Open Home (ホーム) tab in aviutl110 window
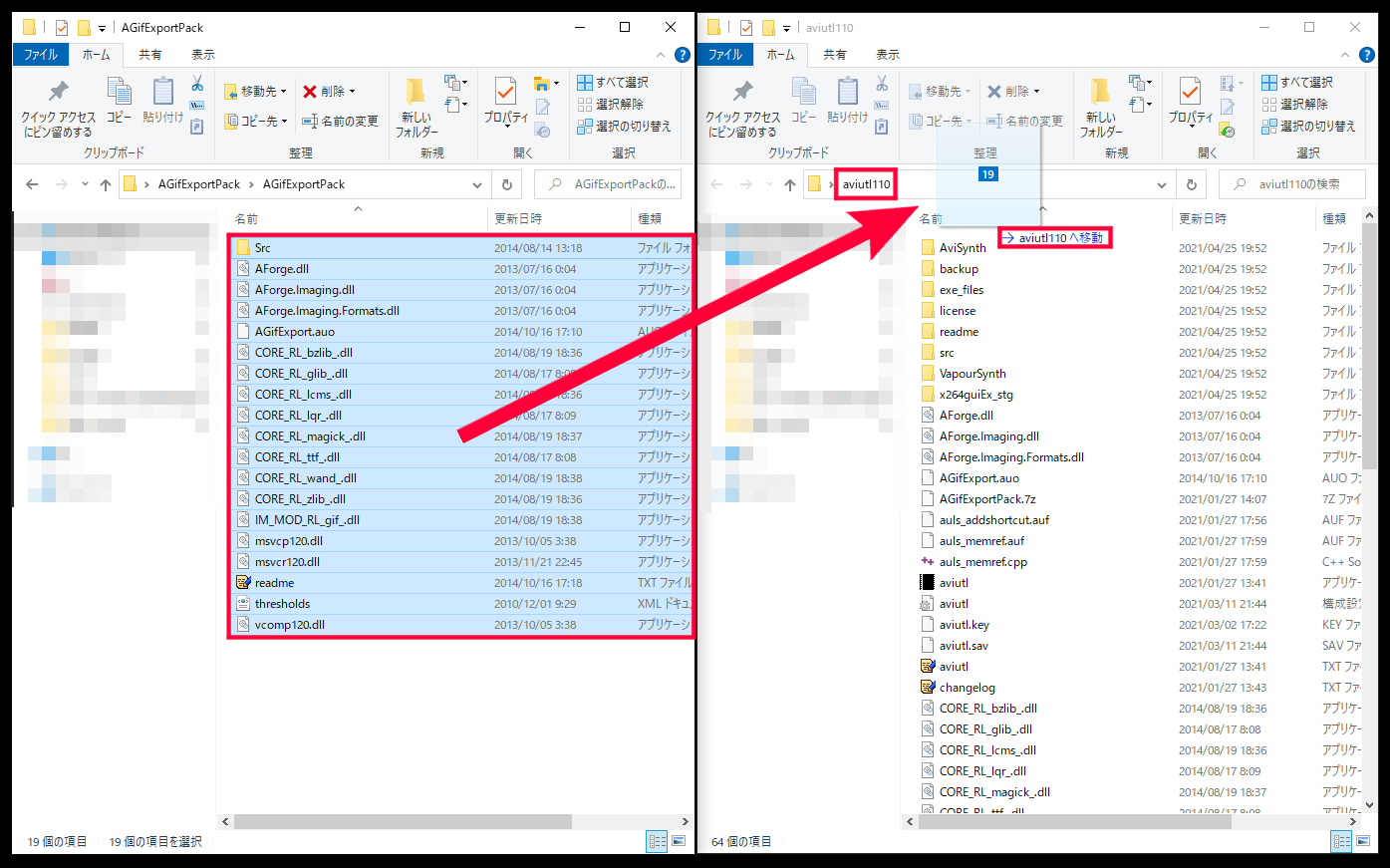The image size is (1390, 868). pos(780,55)
